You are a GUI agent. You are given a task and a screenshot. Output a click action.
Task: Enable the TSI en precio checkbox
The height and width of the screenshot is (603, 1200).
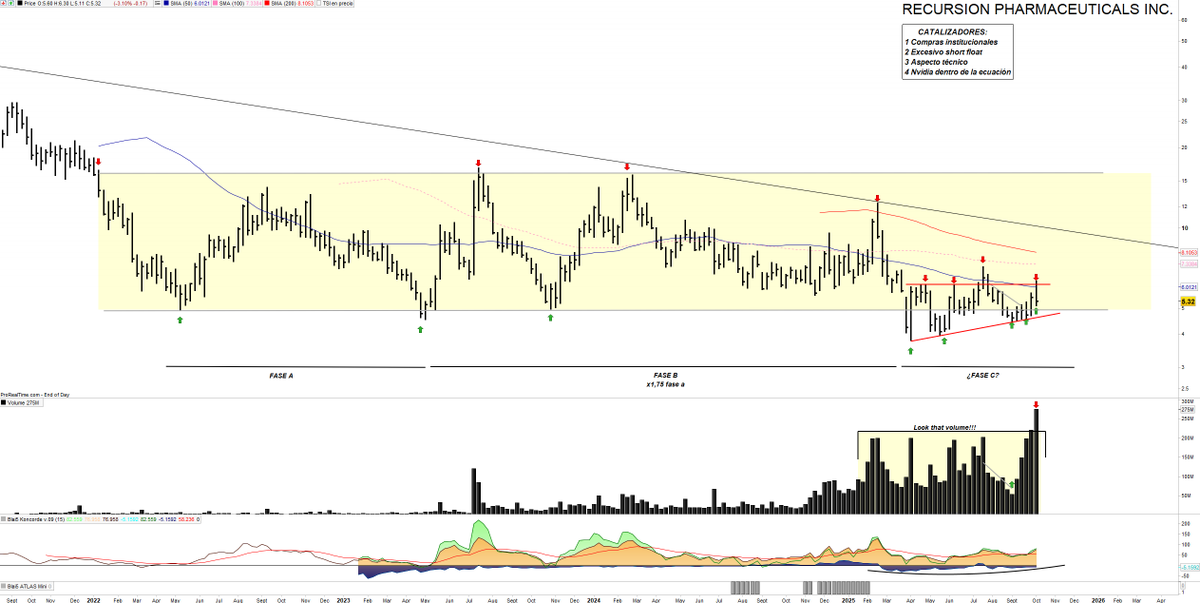point(319,4)
